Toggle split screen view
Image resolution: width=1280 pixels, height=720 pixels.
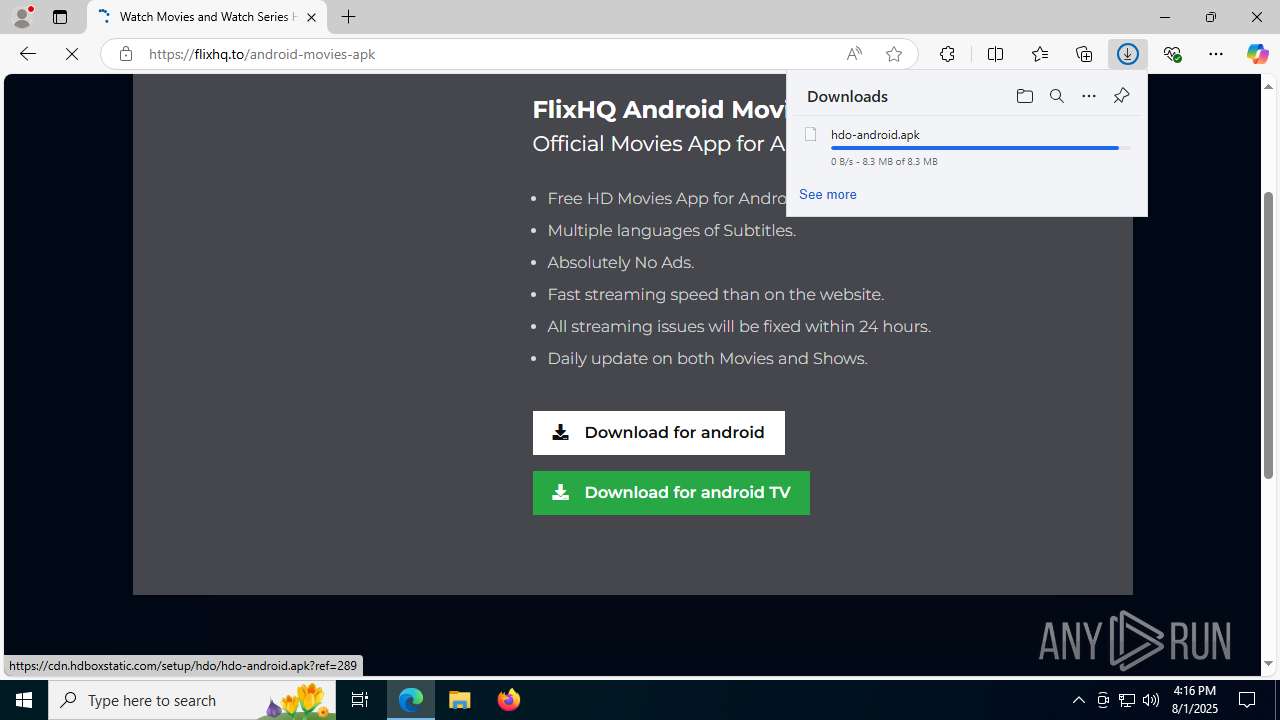995,54
